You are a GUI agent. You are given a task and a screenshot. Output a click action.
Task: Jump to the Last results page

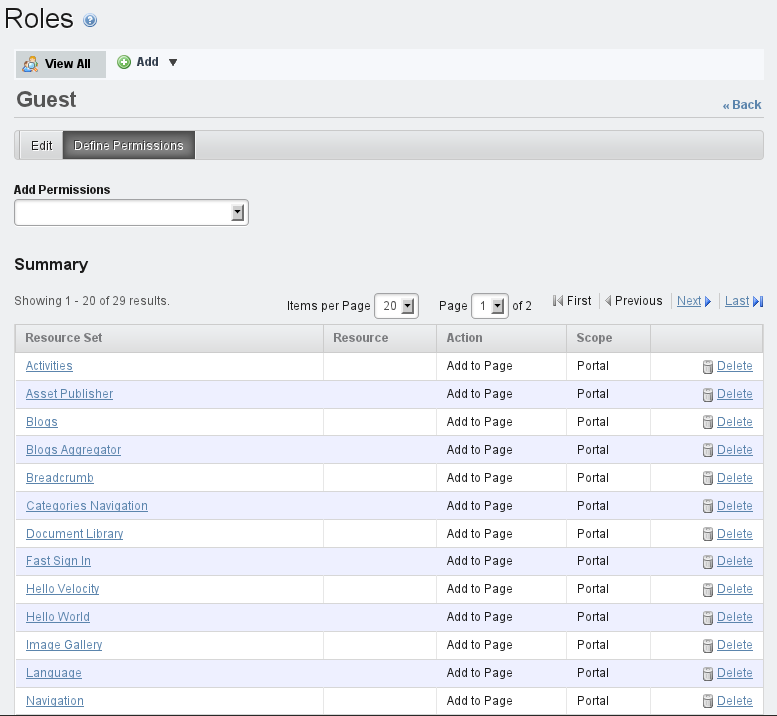pyautogui.click(x=737, y=301)
